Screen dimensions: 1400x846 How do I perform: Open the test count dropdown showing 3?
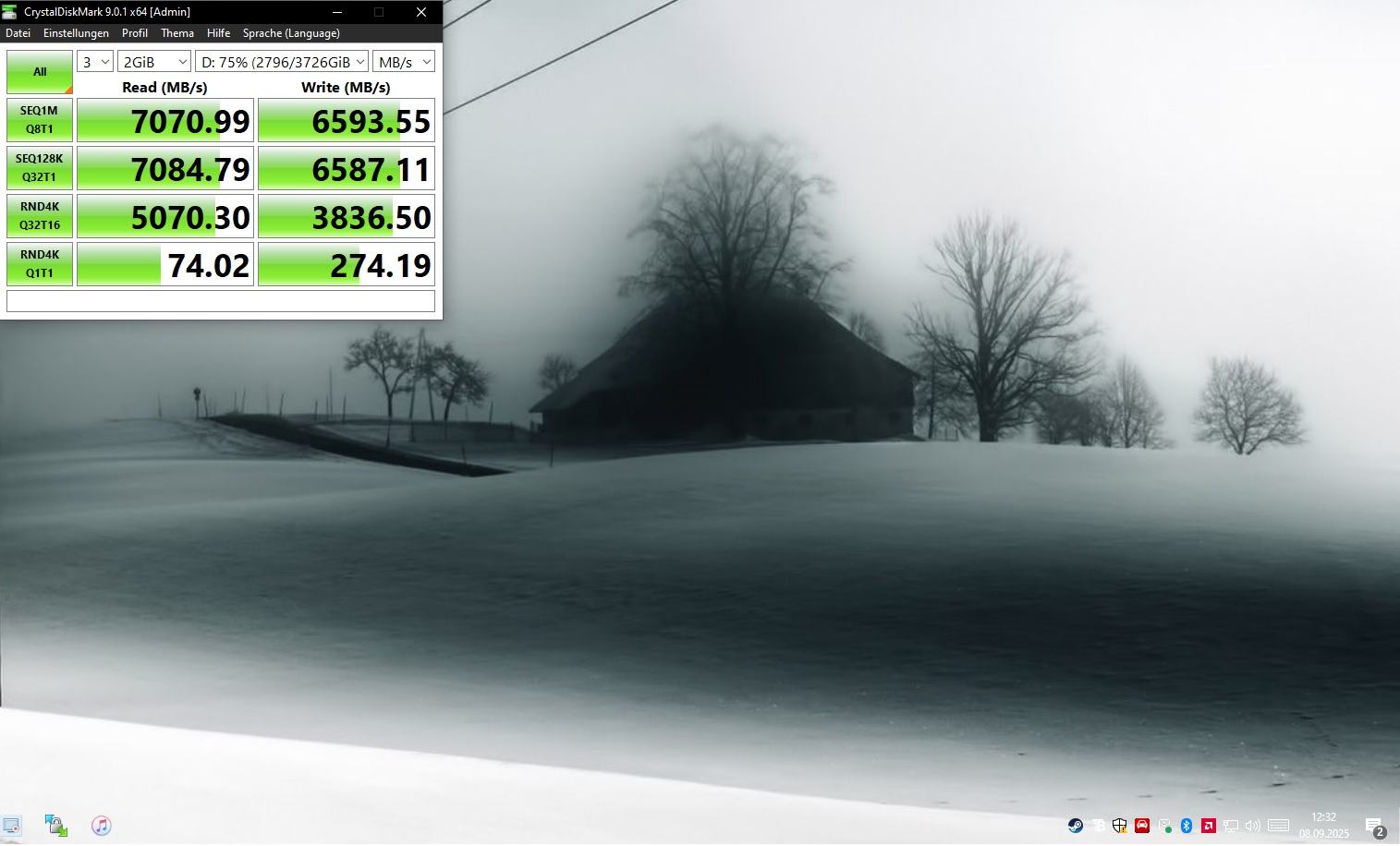click(95, 62)
